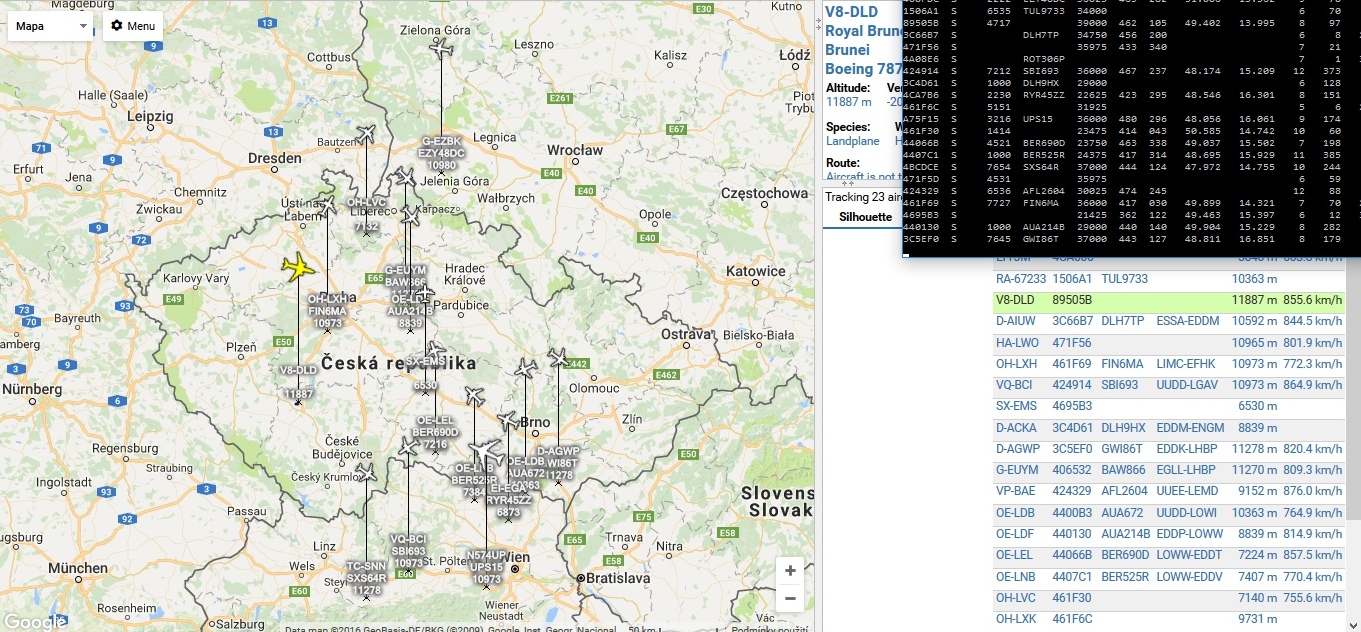
Task: Select VP-BAE in the aircraft list
Action: click(1168, 492)
